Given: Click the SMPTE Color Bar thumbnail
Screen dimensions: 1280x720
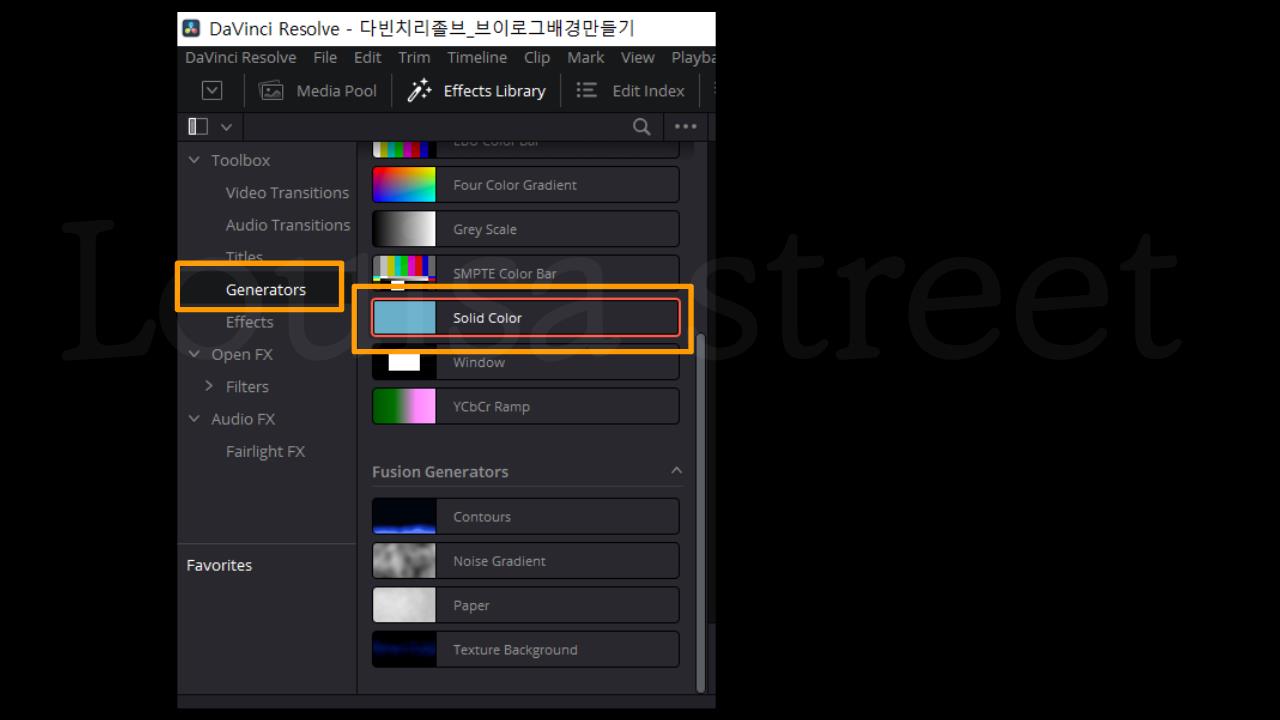Looking at the screenshot, I should tap(404, 273).
